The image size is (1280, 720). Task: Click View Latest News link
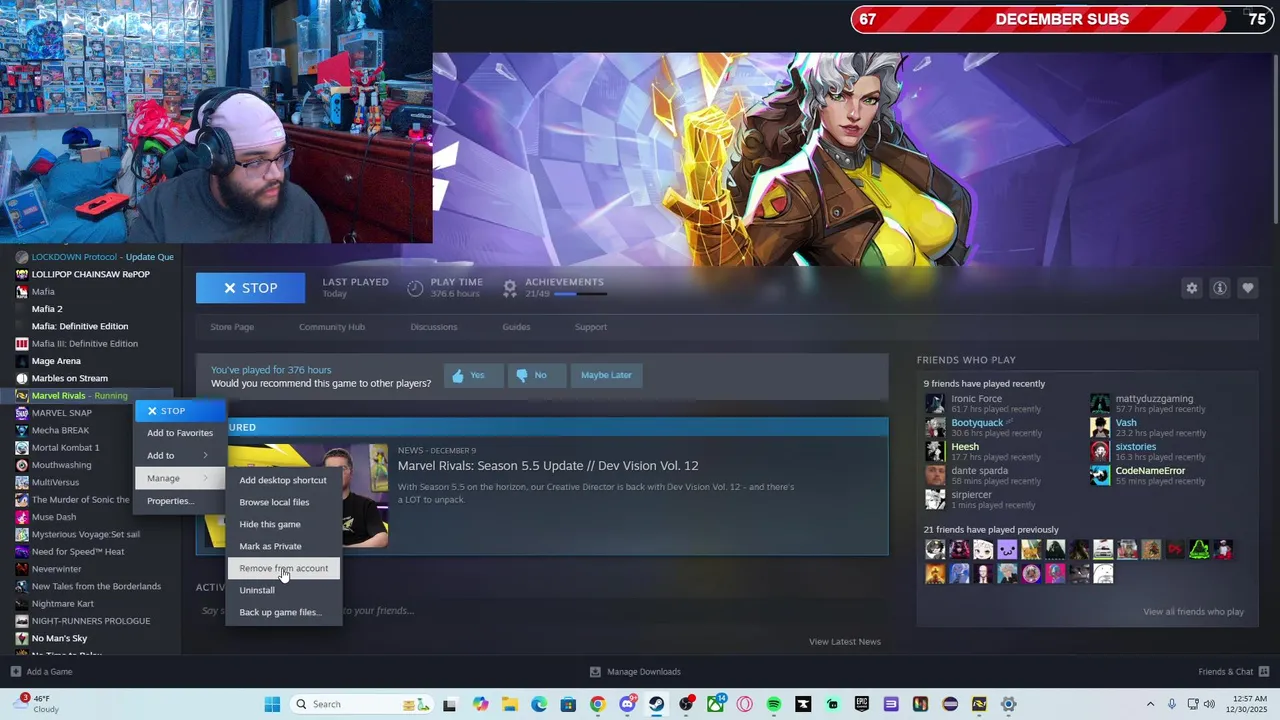(x=845, y=642)
